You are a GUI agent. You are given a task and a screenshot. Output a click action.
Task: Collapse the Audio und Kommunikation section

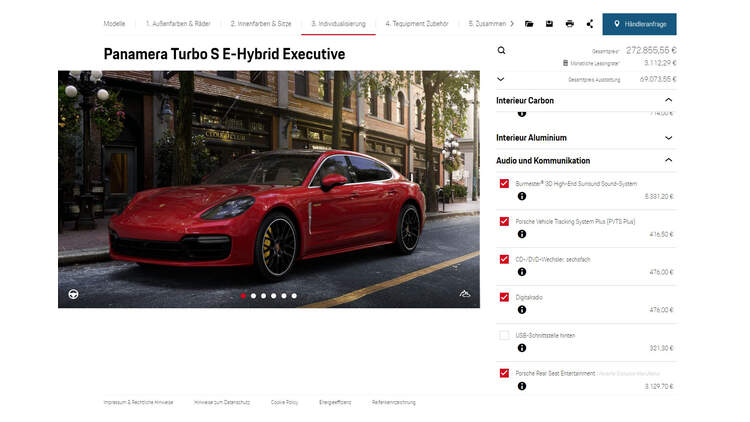point(668,160)
